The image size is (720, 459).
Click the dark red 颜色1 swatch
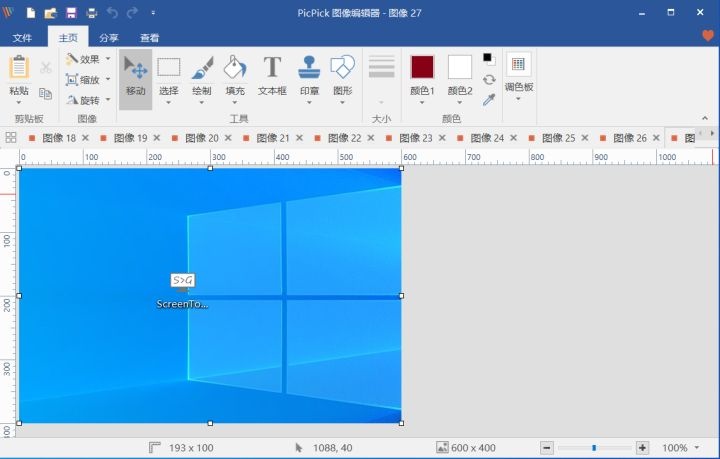[422, 67]
